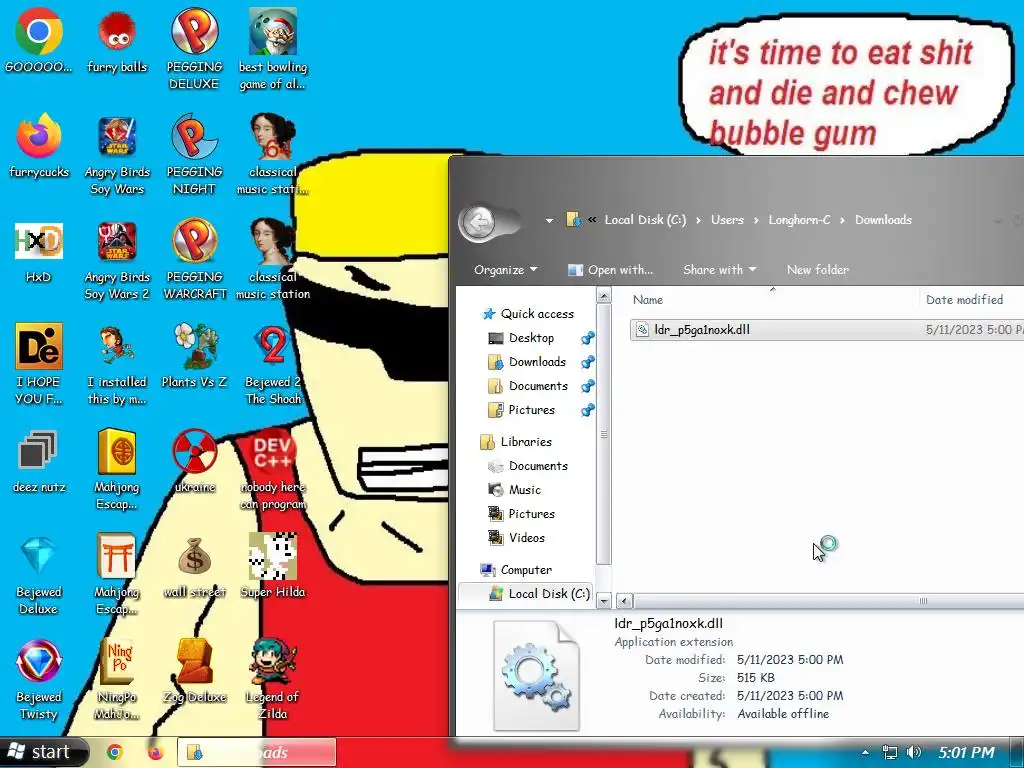Click New folder in Explorer toolbar
The height and width of the screenshot is (768, 1024).
point(818,270)
